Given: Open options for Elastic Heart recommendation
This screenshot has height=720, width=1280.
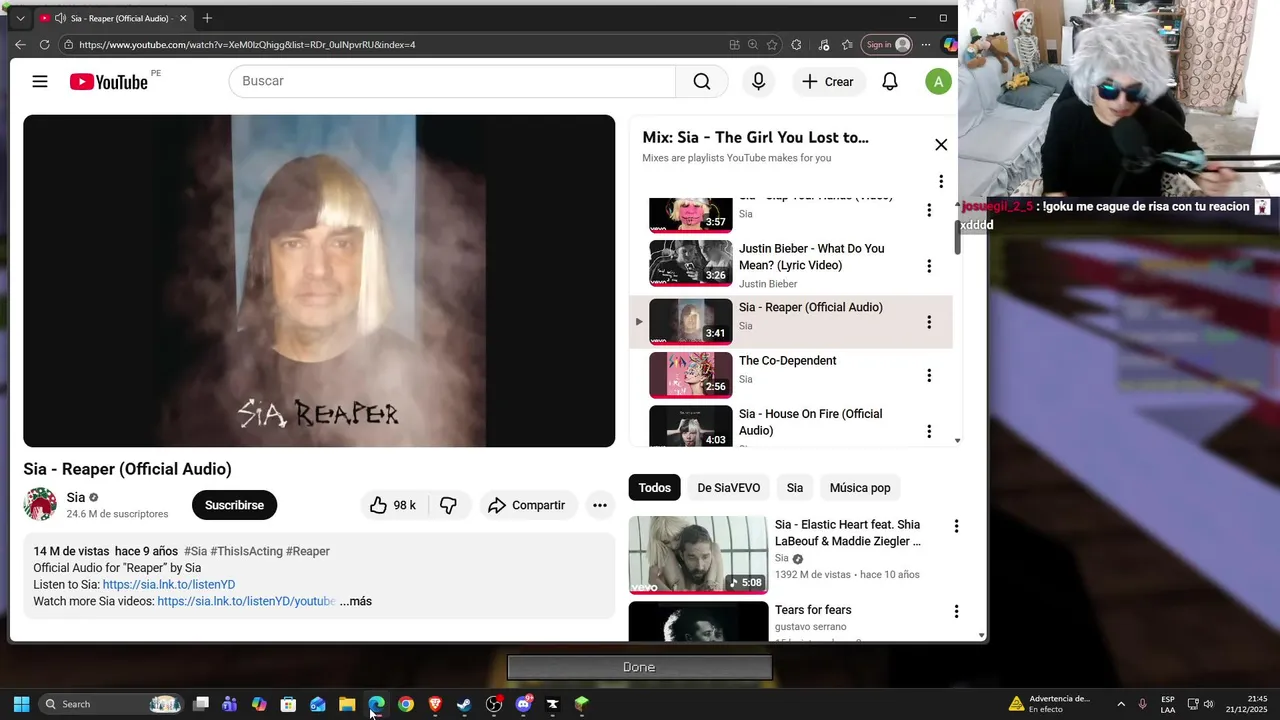Looking at the screenshot, I should [956, 526].
